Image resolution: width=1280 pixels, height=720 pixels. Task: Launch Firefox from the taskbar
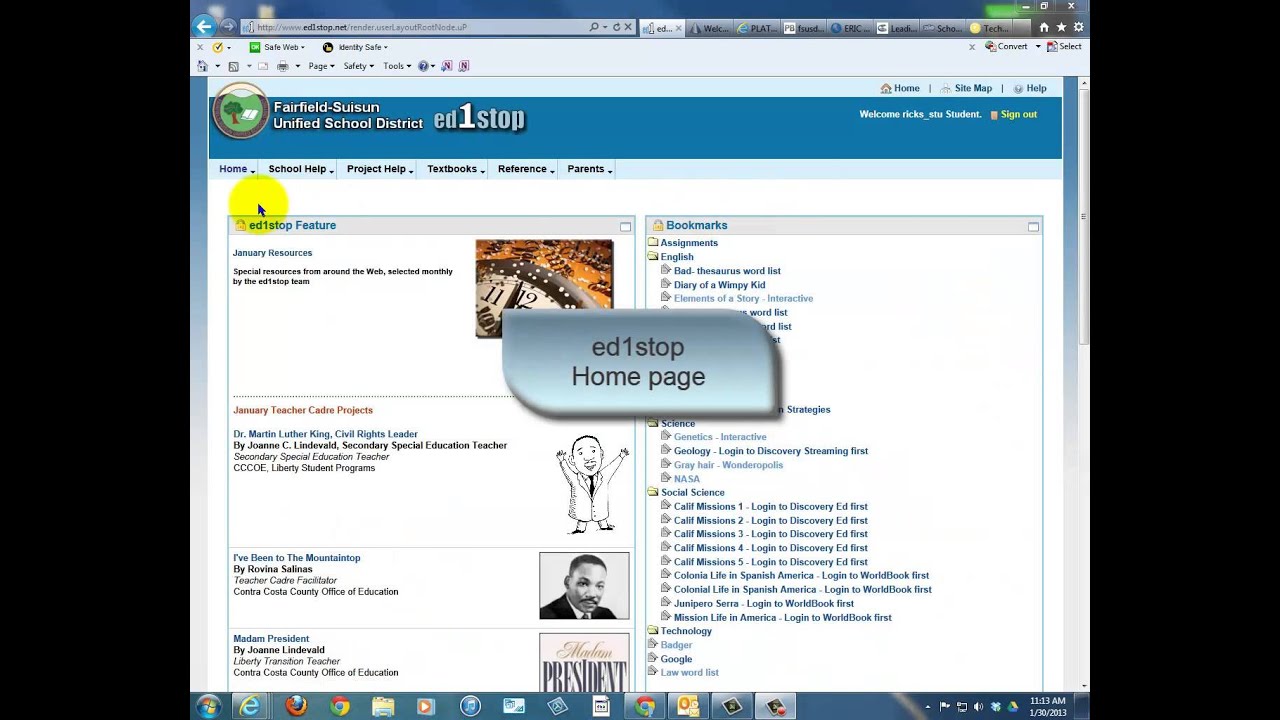tap(296, 706)
